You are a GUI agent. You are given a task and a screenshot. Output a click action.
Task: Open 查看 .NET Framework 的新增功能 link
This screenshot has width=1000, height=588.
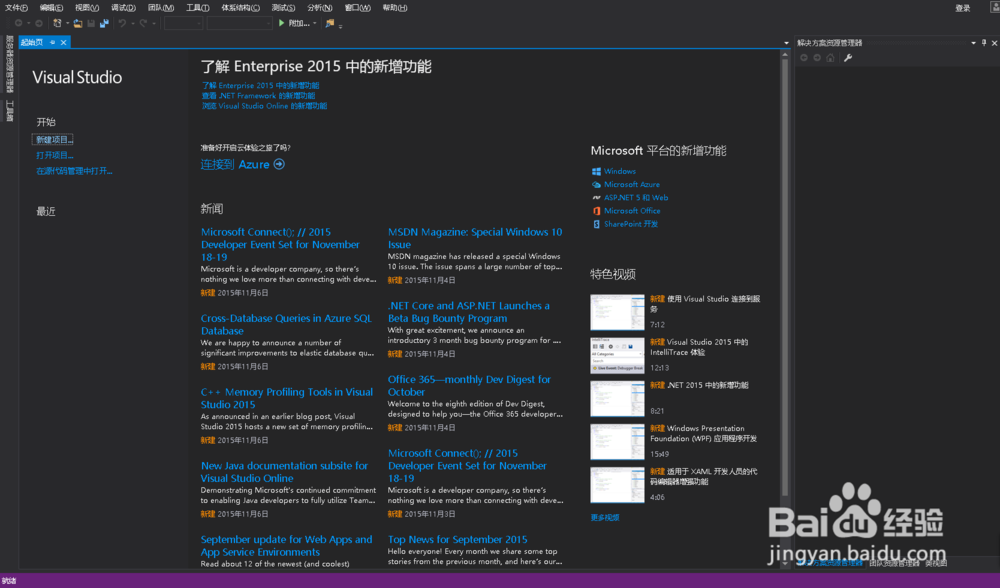tap(258, 96)
